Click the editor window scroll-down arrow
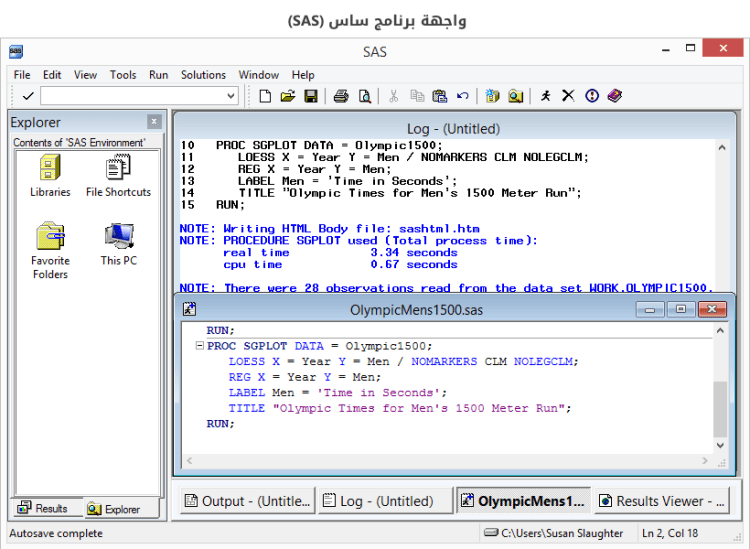The width and height of the screenshot is (750, 549). click(720, 445)
